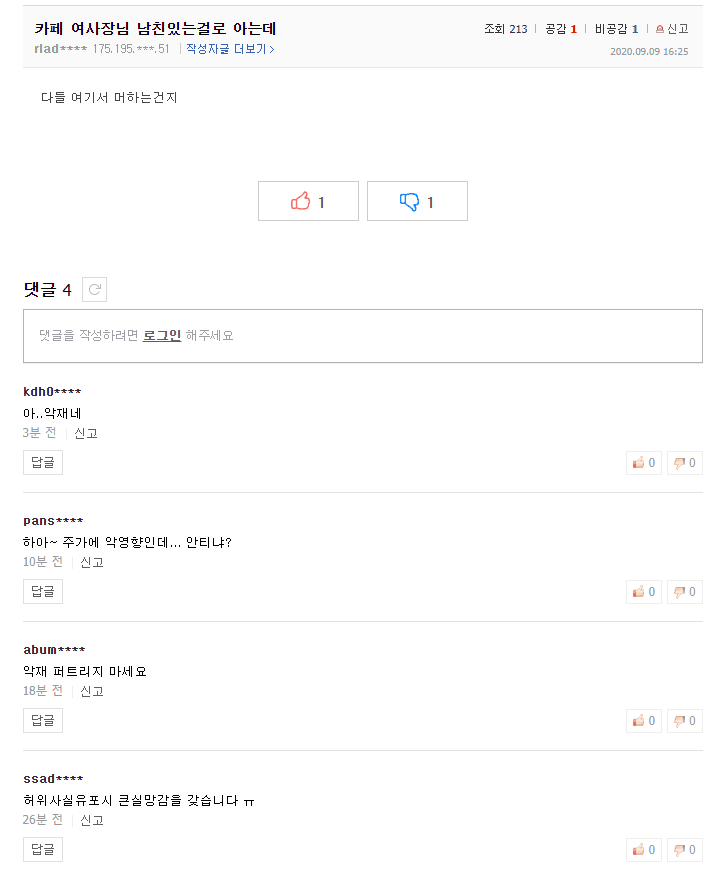Viewport: 718px width, 879px height.
Task: Click 답글 under kdh0****'s comment
Action: 43,462
